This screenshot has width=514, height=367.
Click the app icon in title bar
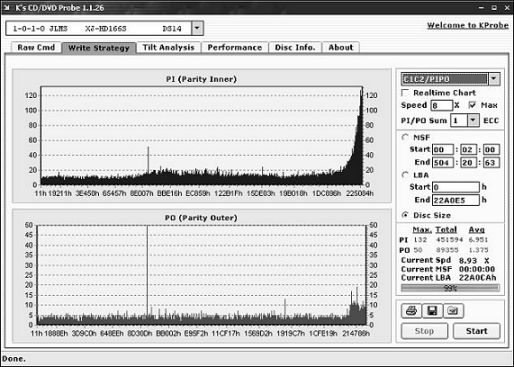(x=7, y=7)
